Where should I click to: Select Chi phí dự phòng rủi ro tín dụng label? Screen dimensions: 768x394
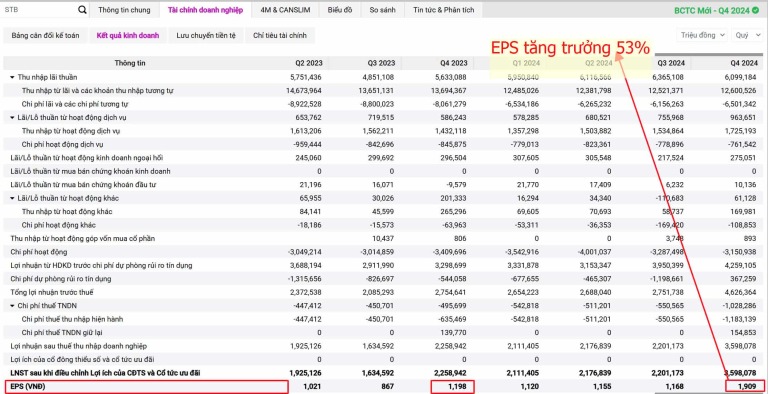click(60, 279)
